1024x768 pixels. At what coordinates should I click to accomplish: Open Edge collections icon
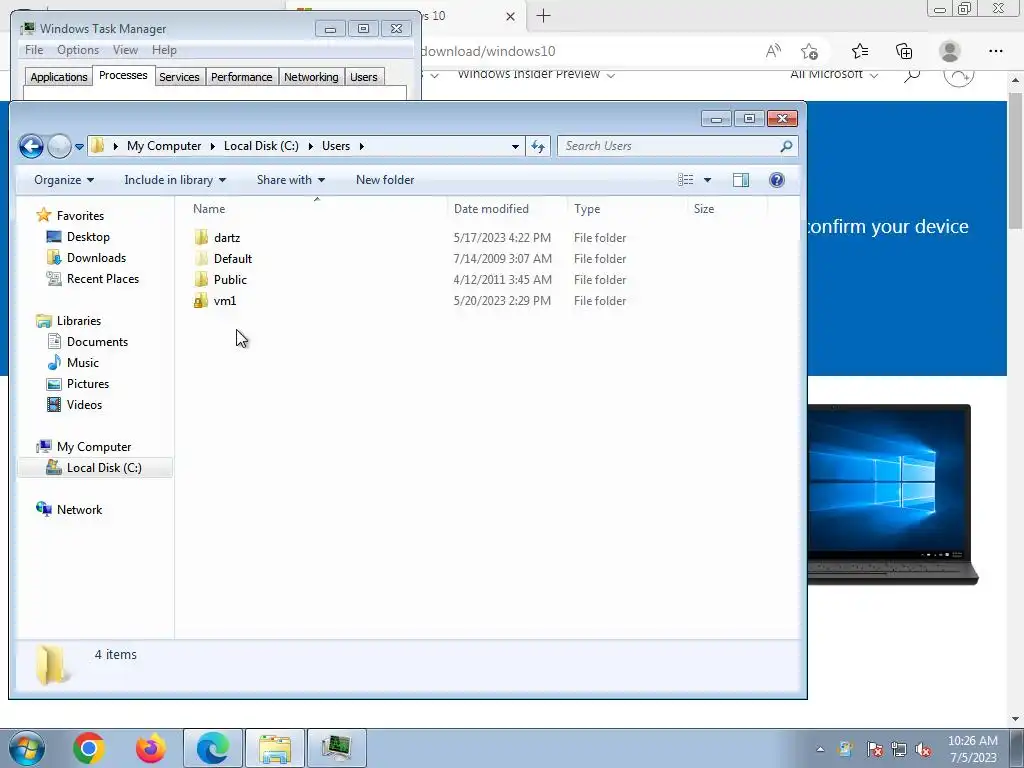click(904, 51)
